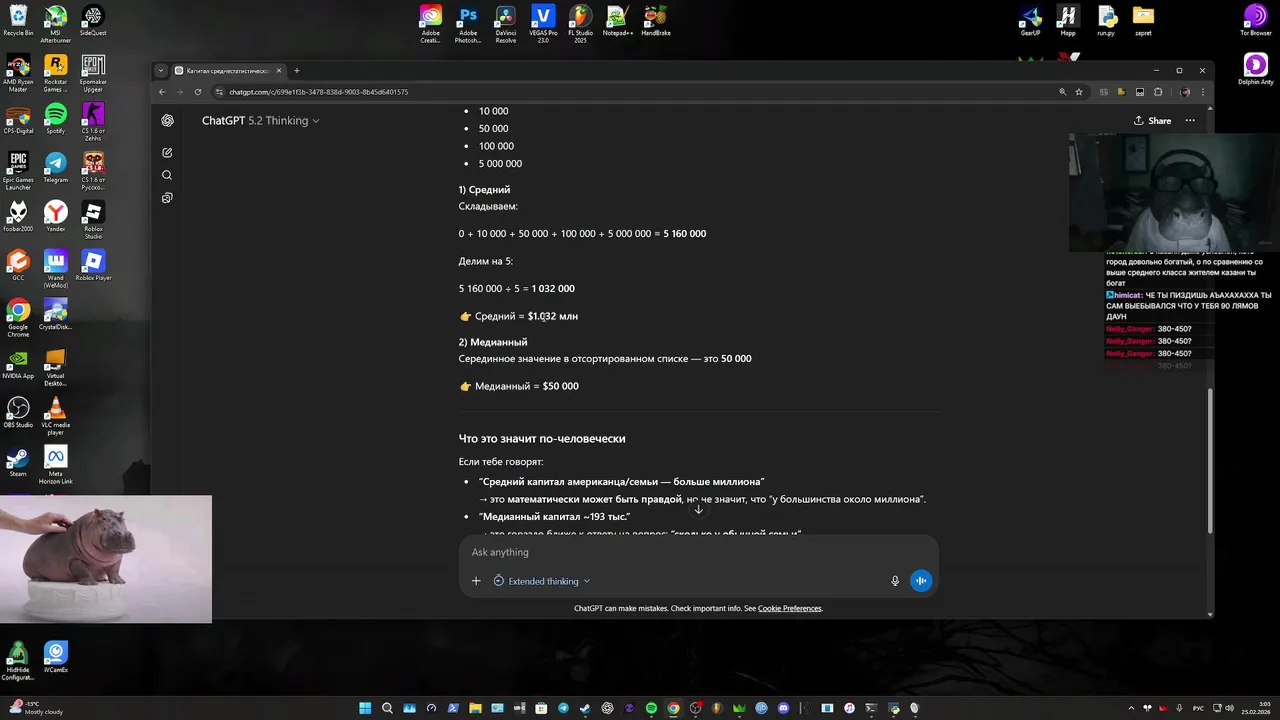This screenshot has height=720, width=1280.
Task: Open the library icon in the ChatGPT sidebar
Action: click(x=167, y=198)
